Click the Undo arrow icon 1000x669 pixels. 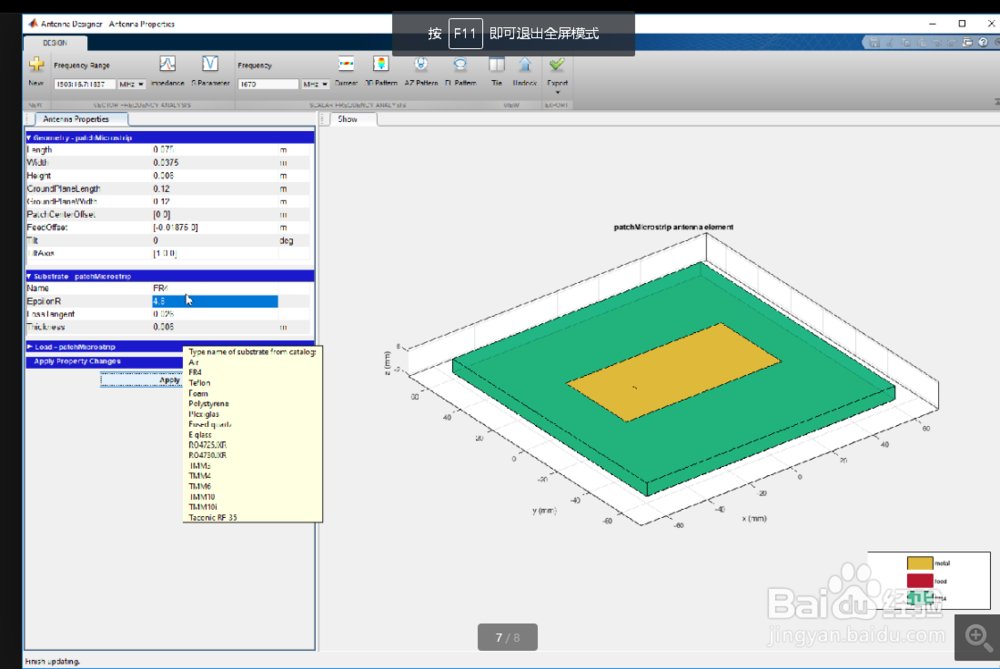click(936, 43)
